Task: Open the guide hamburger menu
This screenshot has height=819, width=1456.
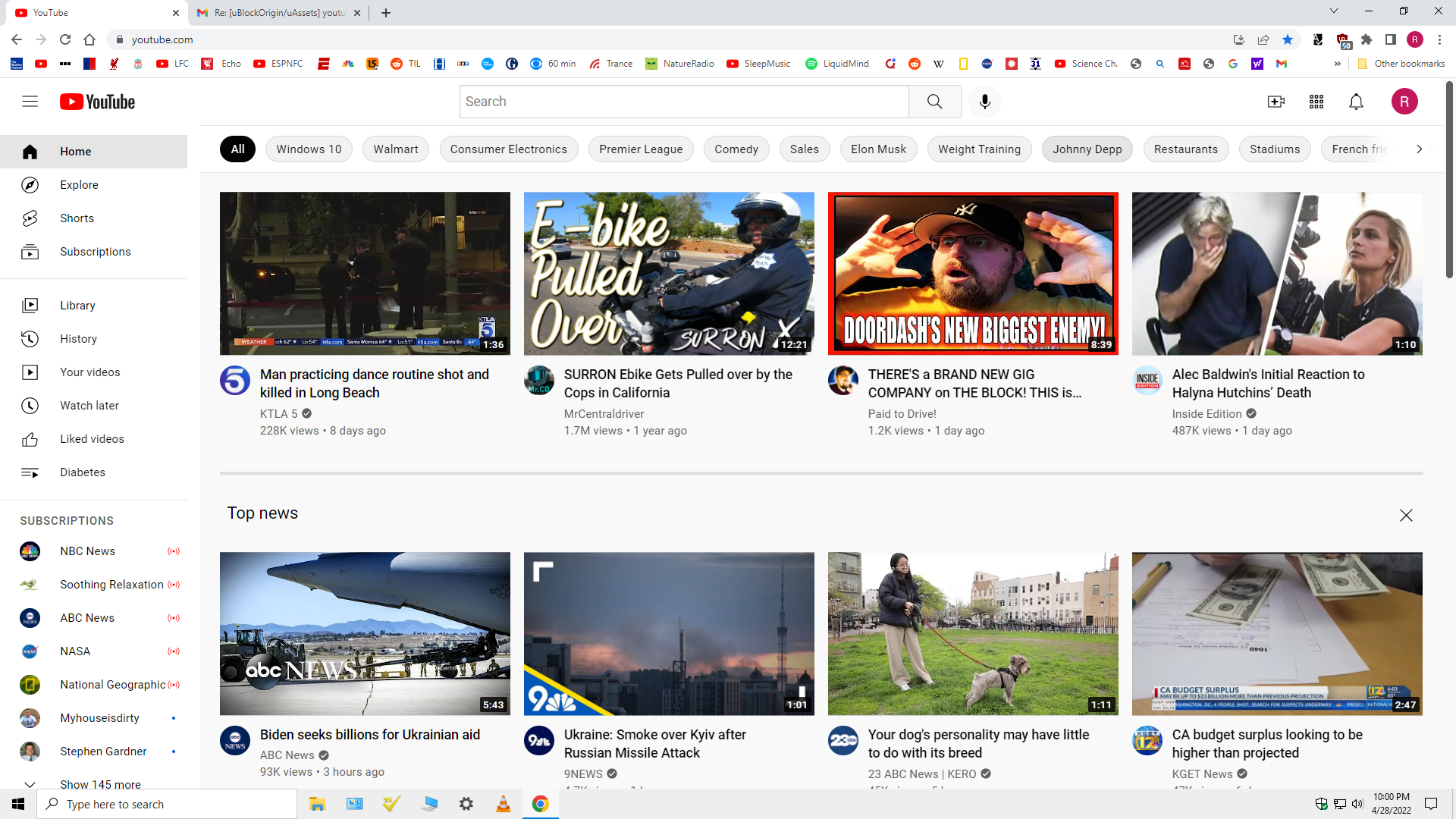Action: (x=30, y=101)
